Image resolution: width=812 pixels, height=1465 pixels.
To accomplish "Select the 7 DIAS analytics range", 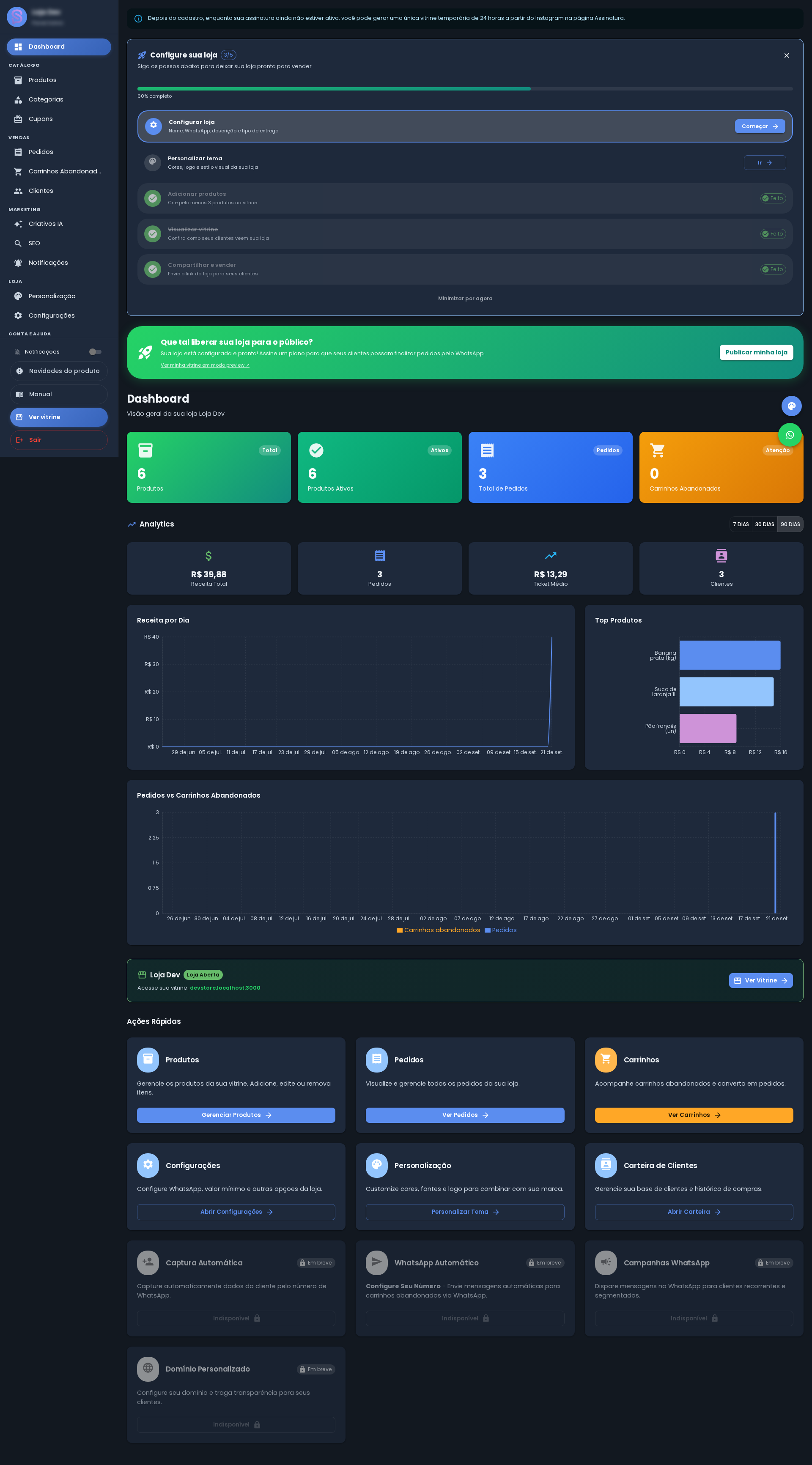I will tap(741, 524).
